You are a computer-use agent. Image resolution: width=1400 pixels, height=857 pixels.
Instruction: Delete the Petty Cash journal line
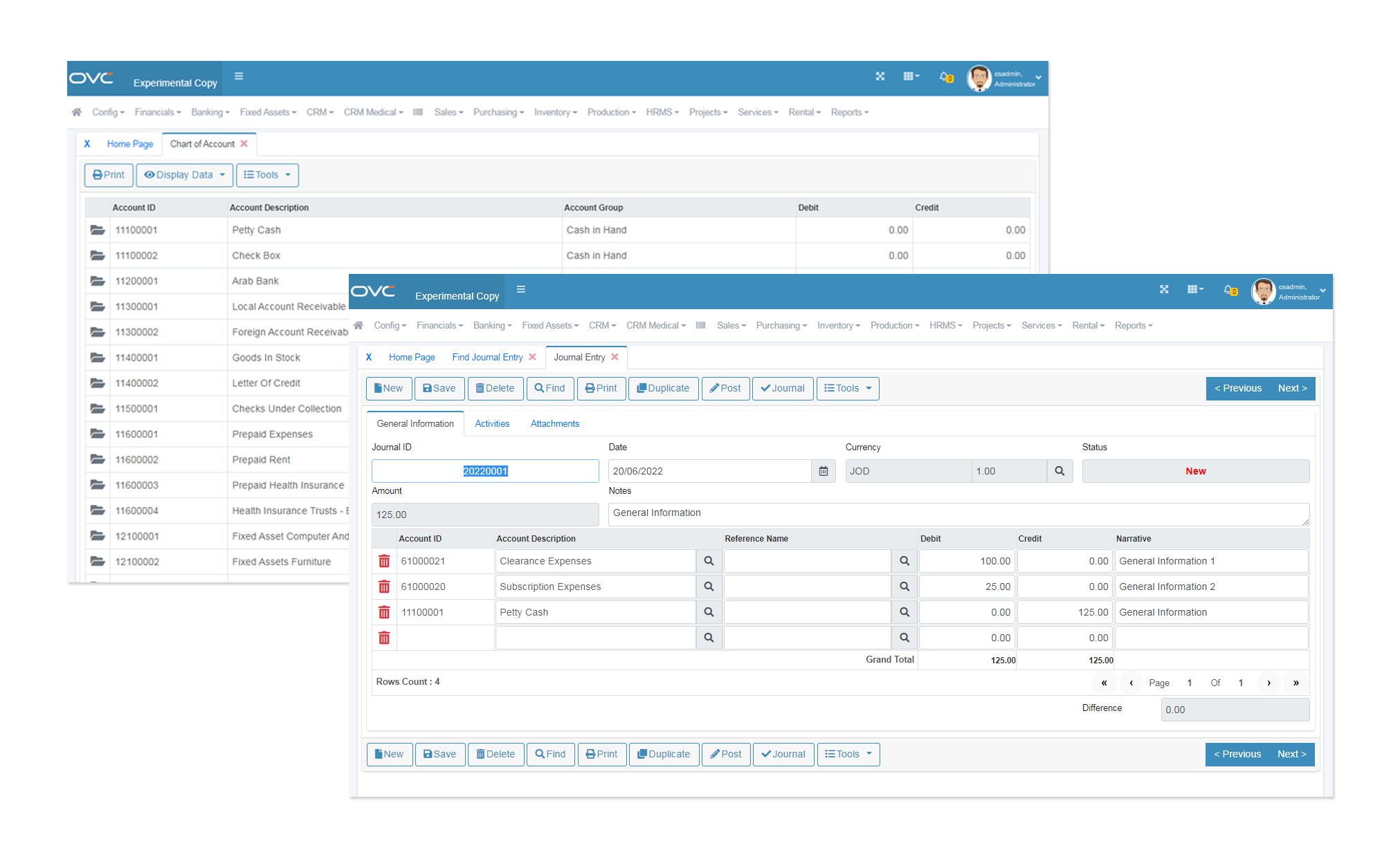[384, 612]
